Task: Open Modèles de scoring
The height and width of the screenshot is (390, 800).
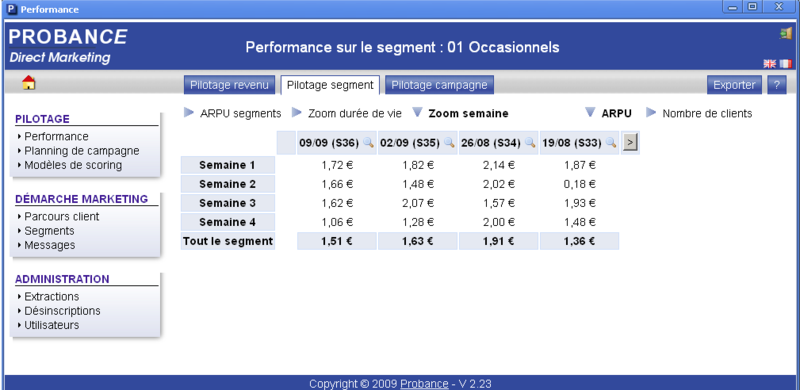Action: tap(73, 165)
